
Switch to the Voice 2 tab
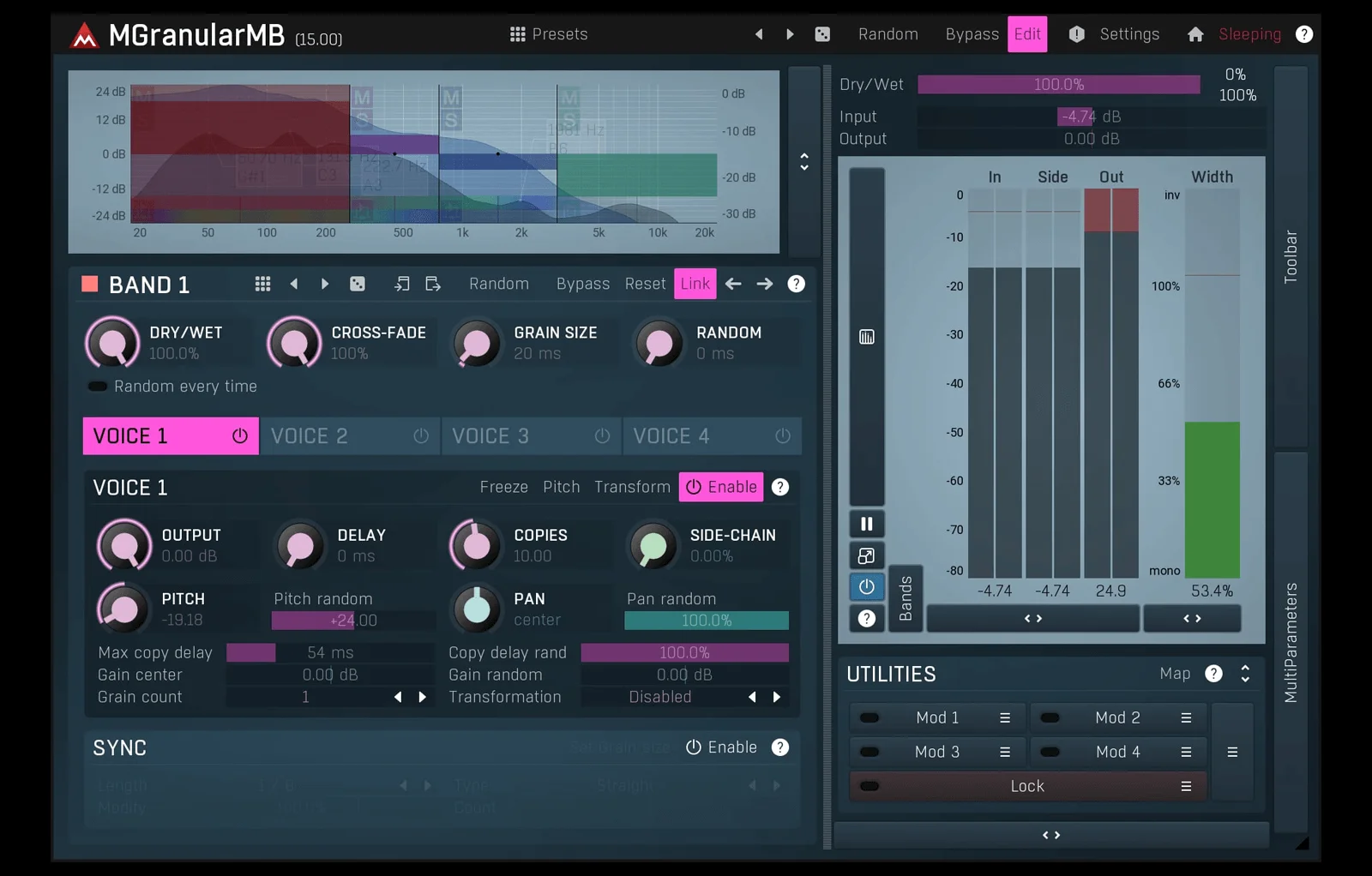click(350, 436)
